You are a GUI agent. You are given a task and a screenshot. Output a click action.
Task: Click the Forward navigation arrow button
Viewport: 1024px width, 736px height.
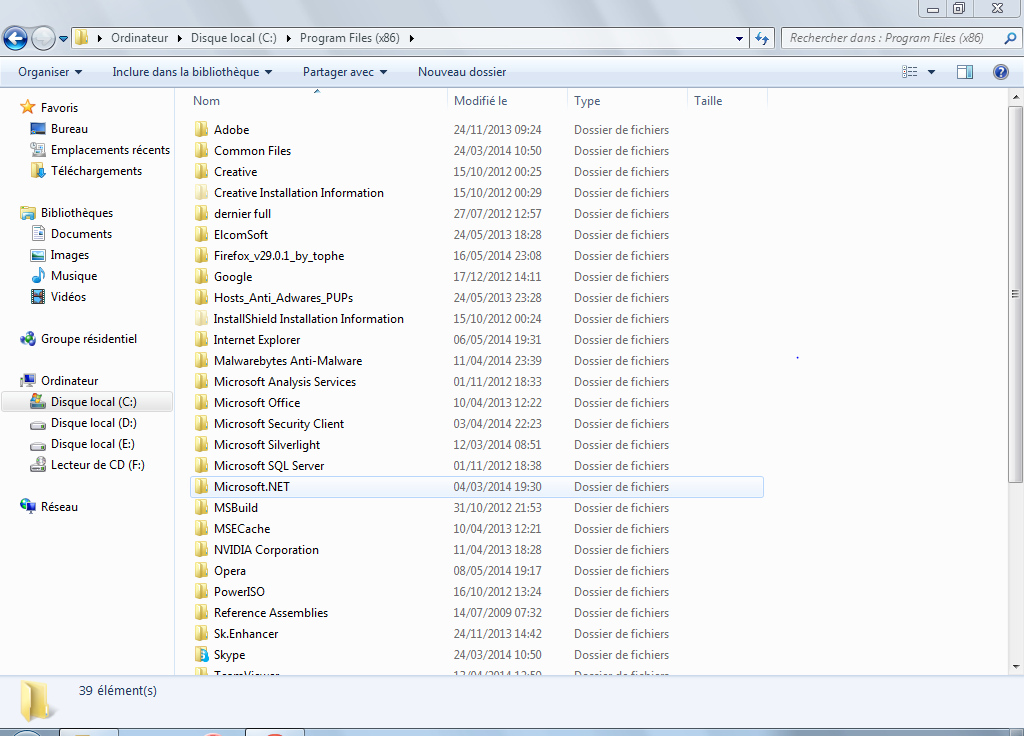pyautogui.click(x=43, y=39)
